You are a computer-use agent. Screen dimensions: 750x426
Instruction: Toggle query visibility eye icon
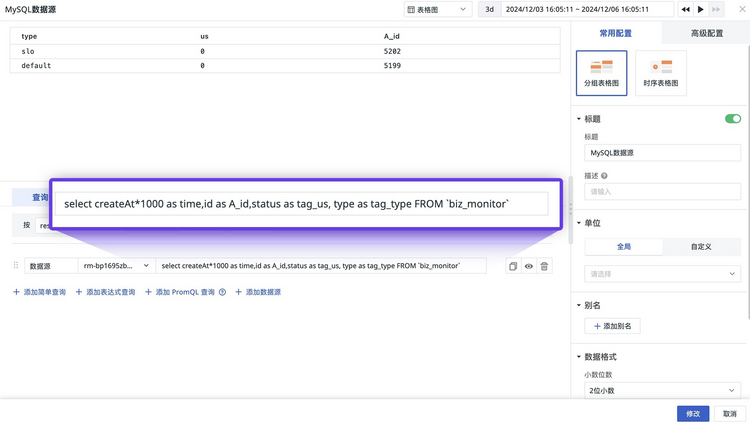click(x=529, y=266)
